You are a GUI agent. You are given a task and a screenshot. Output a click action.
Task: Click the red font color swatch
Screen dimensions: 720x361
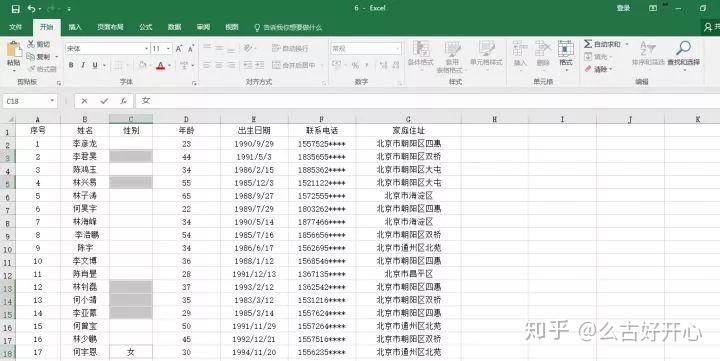point(160,66)
